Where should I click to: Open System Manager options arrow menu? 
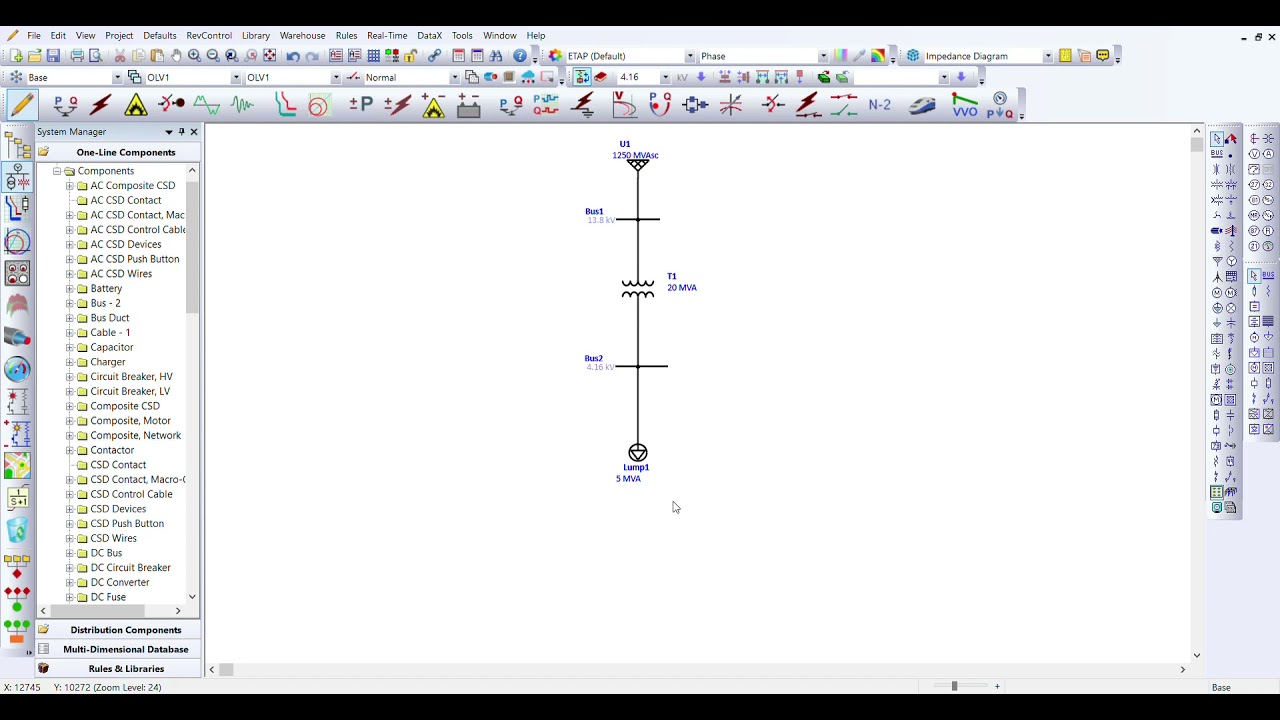click(168, 132)
